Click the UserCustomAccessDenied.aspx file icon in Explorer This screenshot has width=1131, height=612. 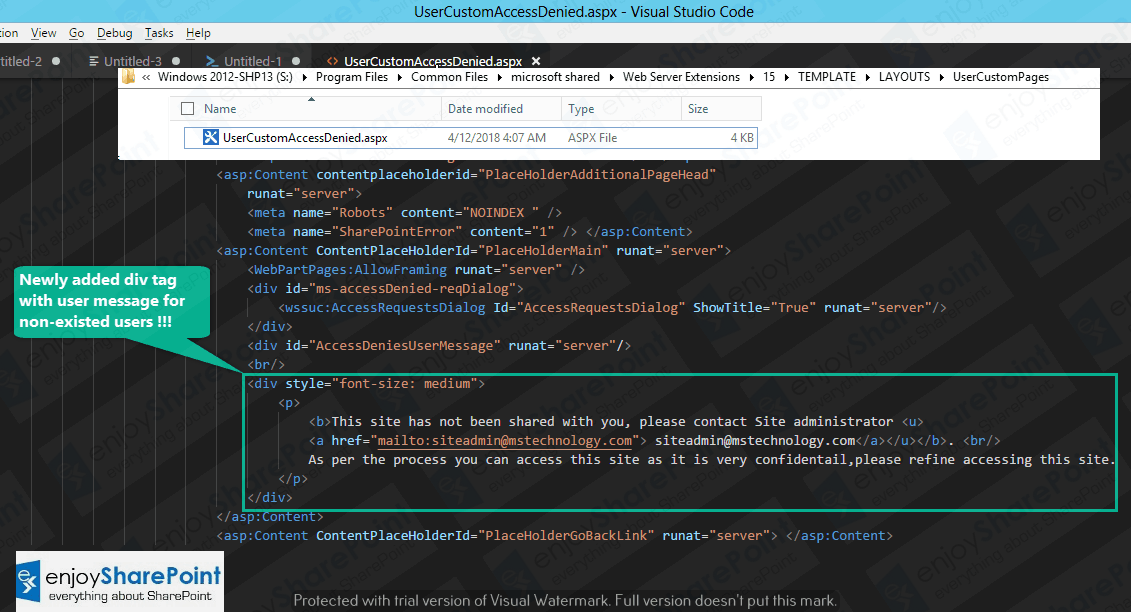211,137
